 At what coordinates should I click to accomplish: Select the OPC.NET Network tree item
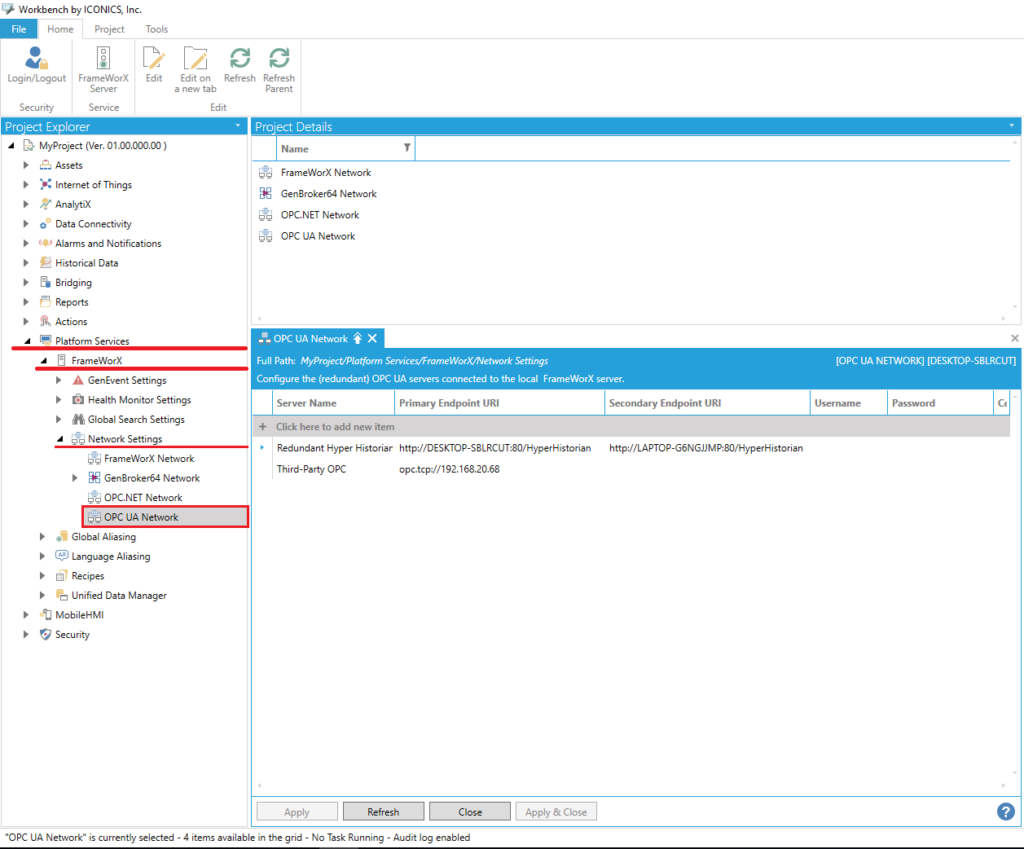[143, 498]
